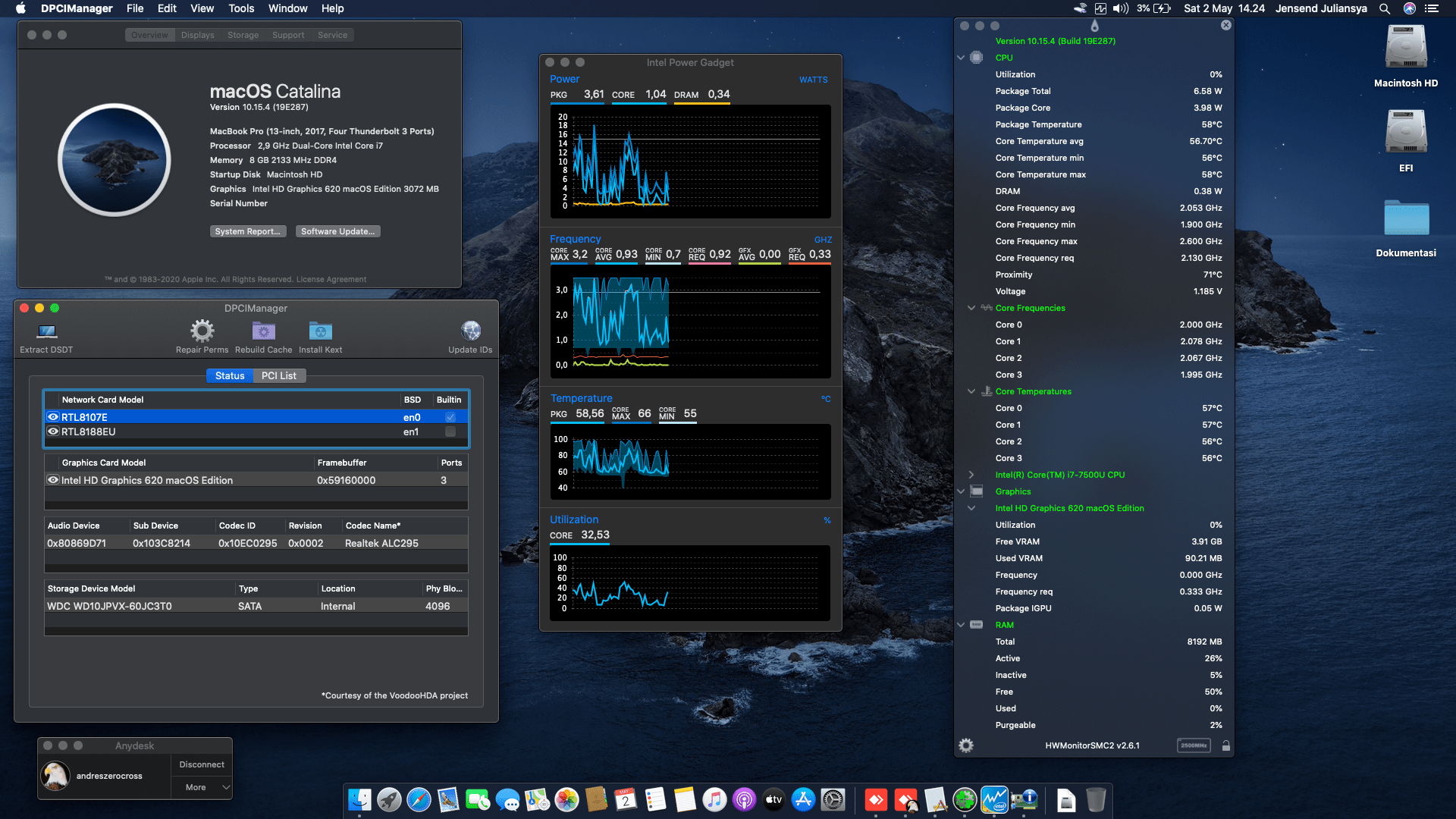Click the Install Kext icon
Image resolution: width=1456 pixels, height=819 pixels.
coord(320,331)
